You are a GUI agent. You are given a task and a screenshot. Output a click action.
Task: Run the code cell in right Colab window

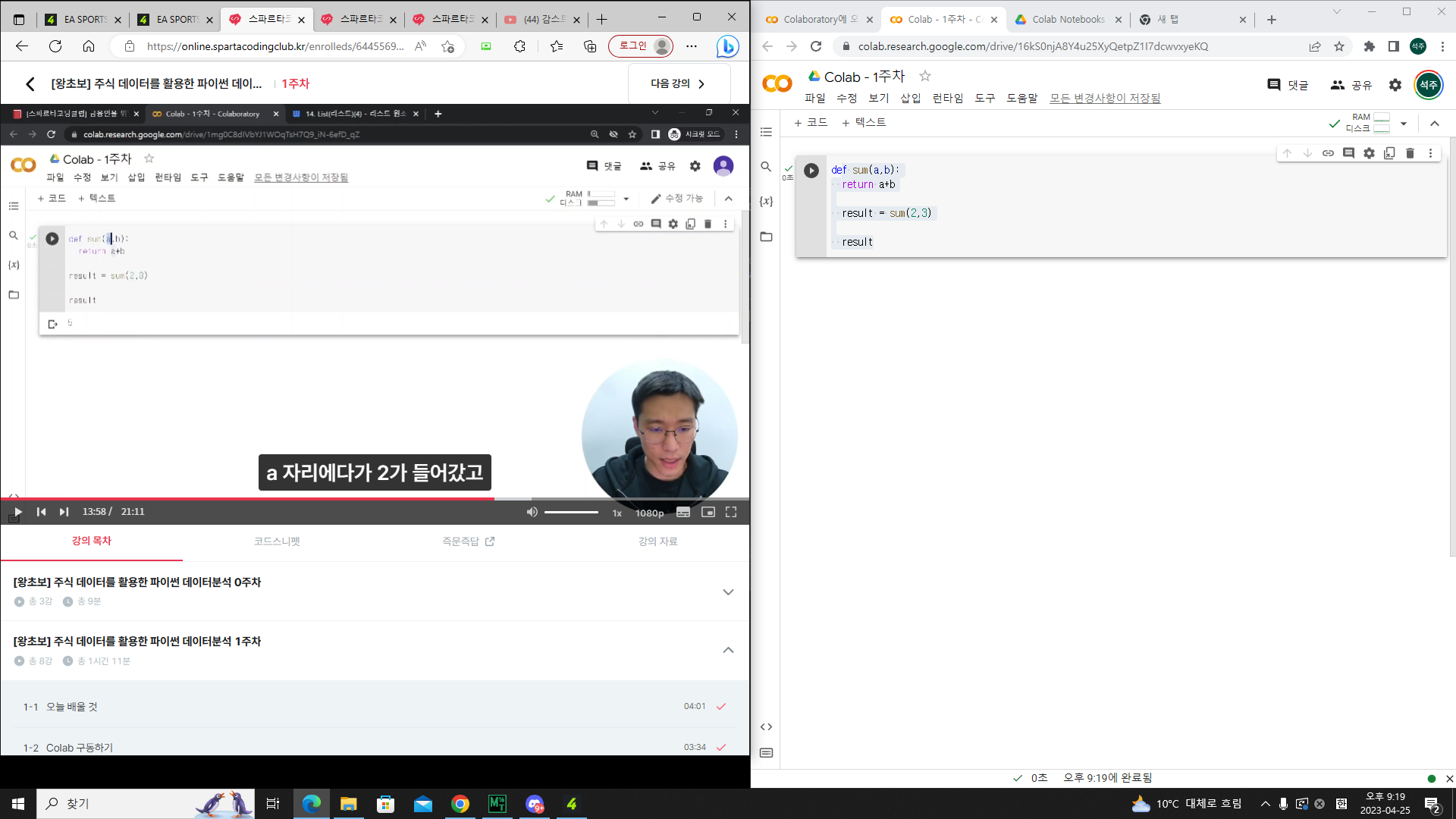pyautogui.click(x=811, y=171)
